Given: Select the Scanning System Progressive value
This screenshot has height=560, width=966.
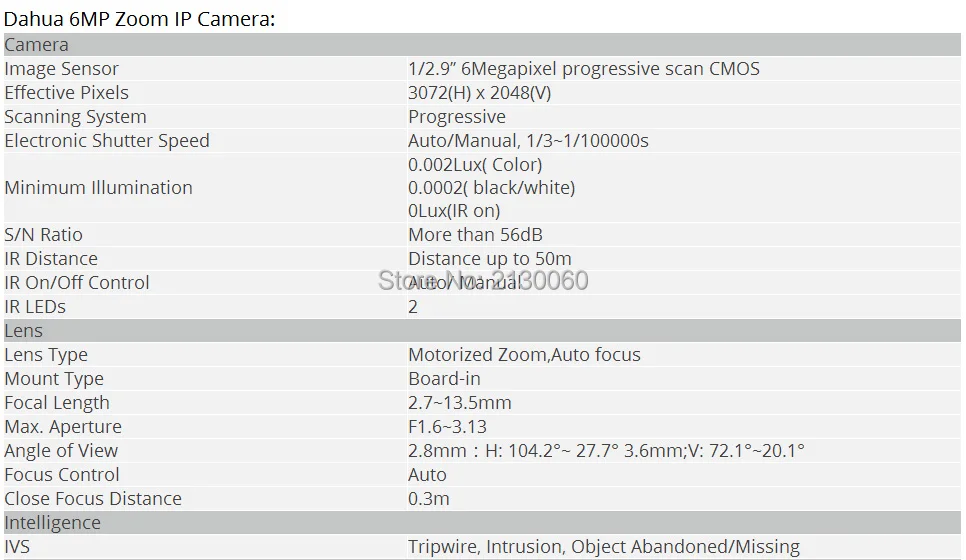Looking at the screenshot, I should [457, 116].
